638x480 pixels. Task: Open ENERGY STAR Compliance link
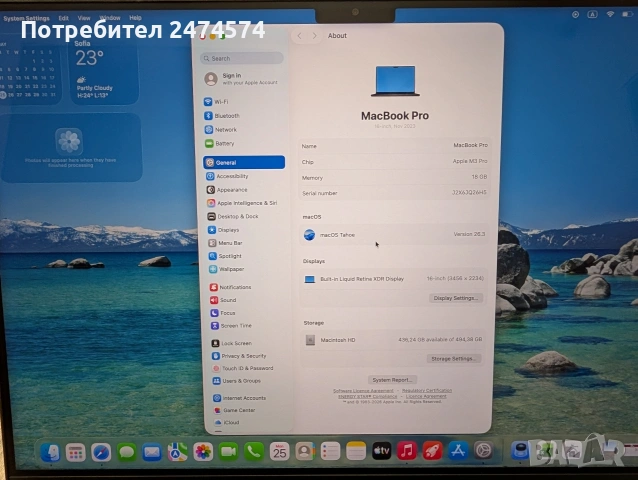(368, 396)
